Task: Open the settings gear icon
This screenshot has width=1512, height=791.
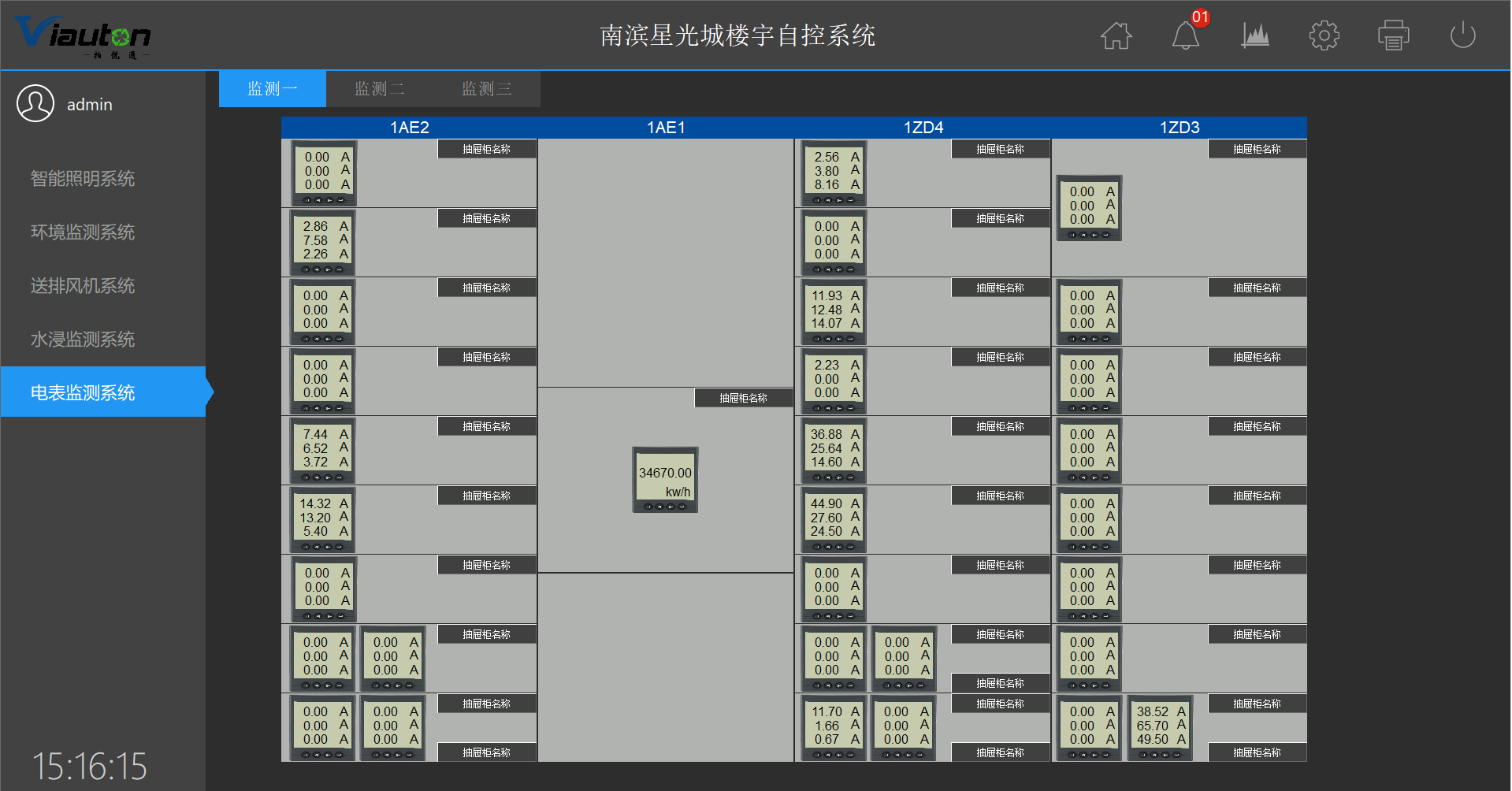Action: (1324, 35)
